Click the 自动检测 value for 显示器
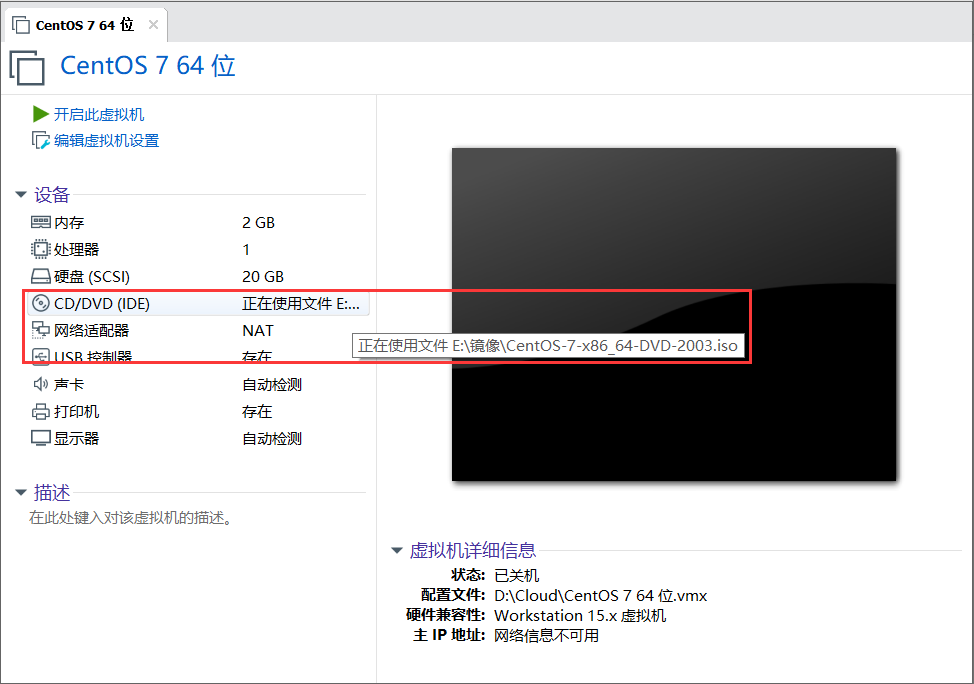Screen dimensions: 974x684 [271, 439]
